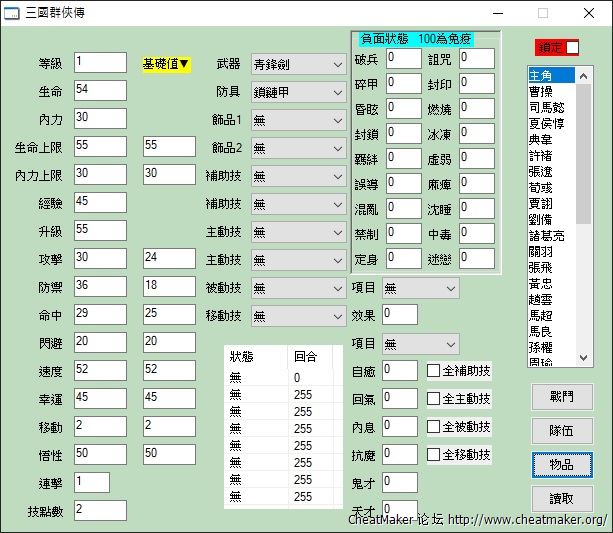The height and width of the screenshot is (533, 613).
Task: Open the 飾品1 dropdown
Action: click(x=299, y=120)
